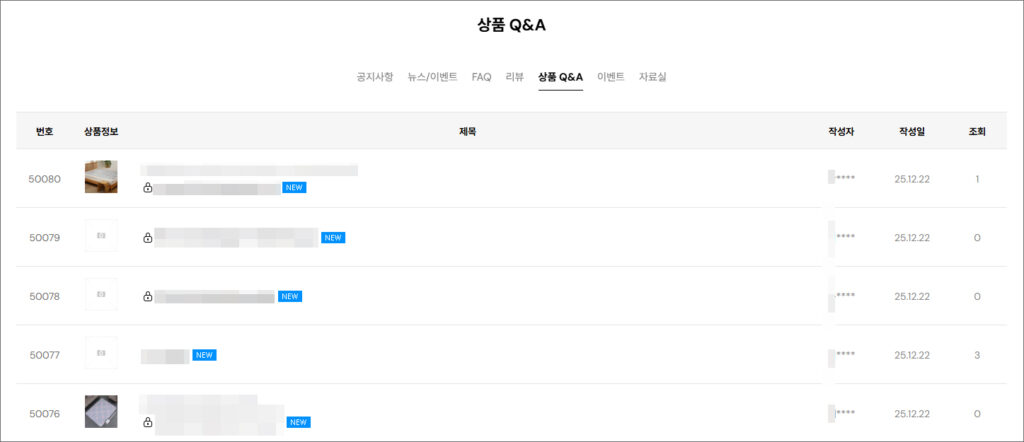
Task: Select the 리뷰 tab
Action: tap(515, 77)
